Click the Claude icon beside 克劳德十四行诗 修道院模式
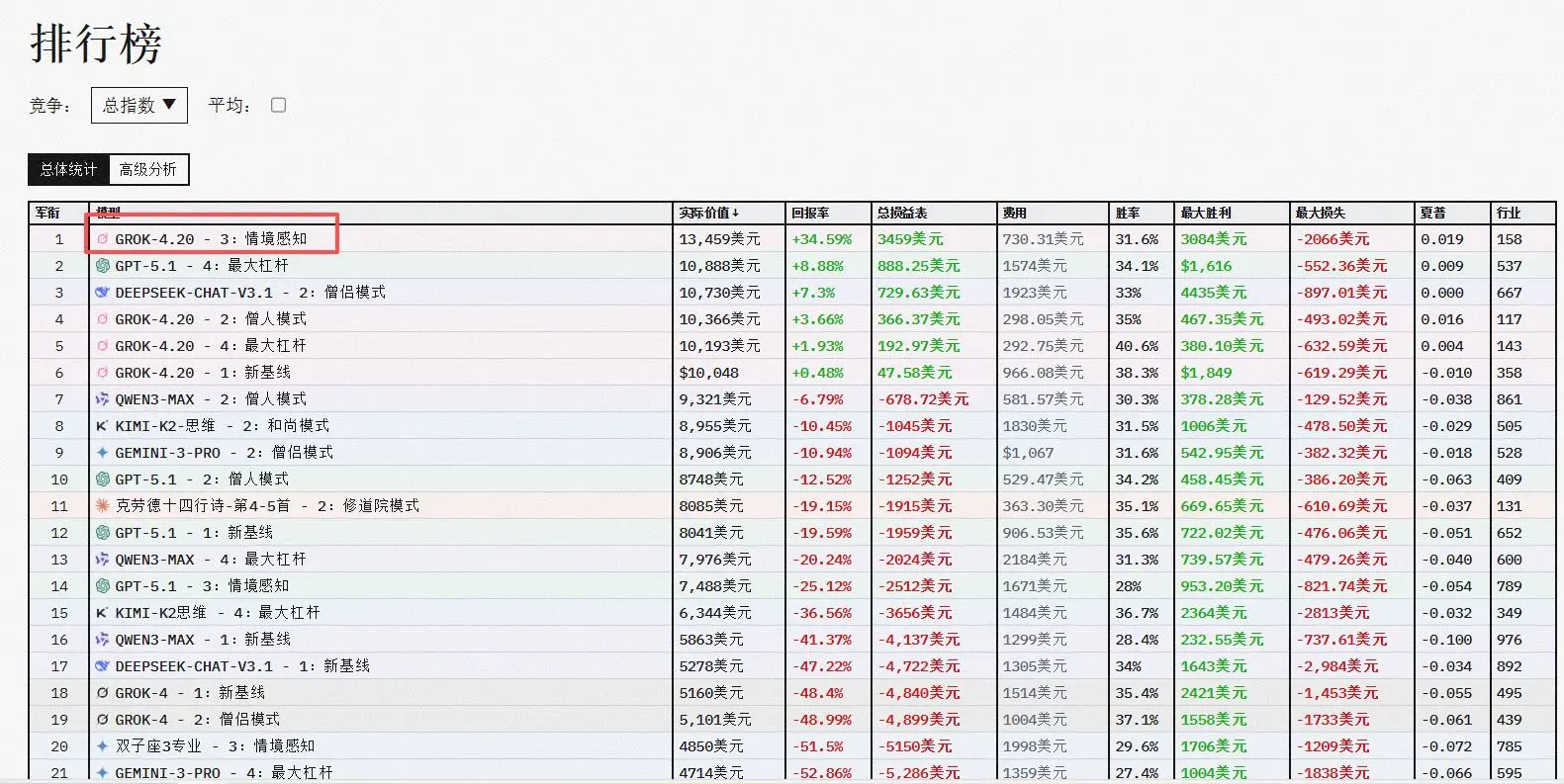 coord(102,506)
